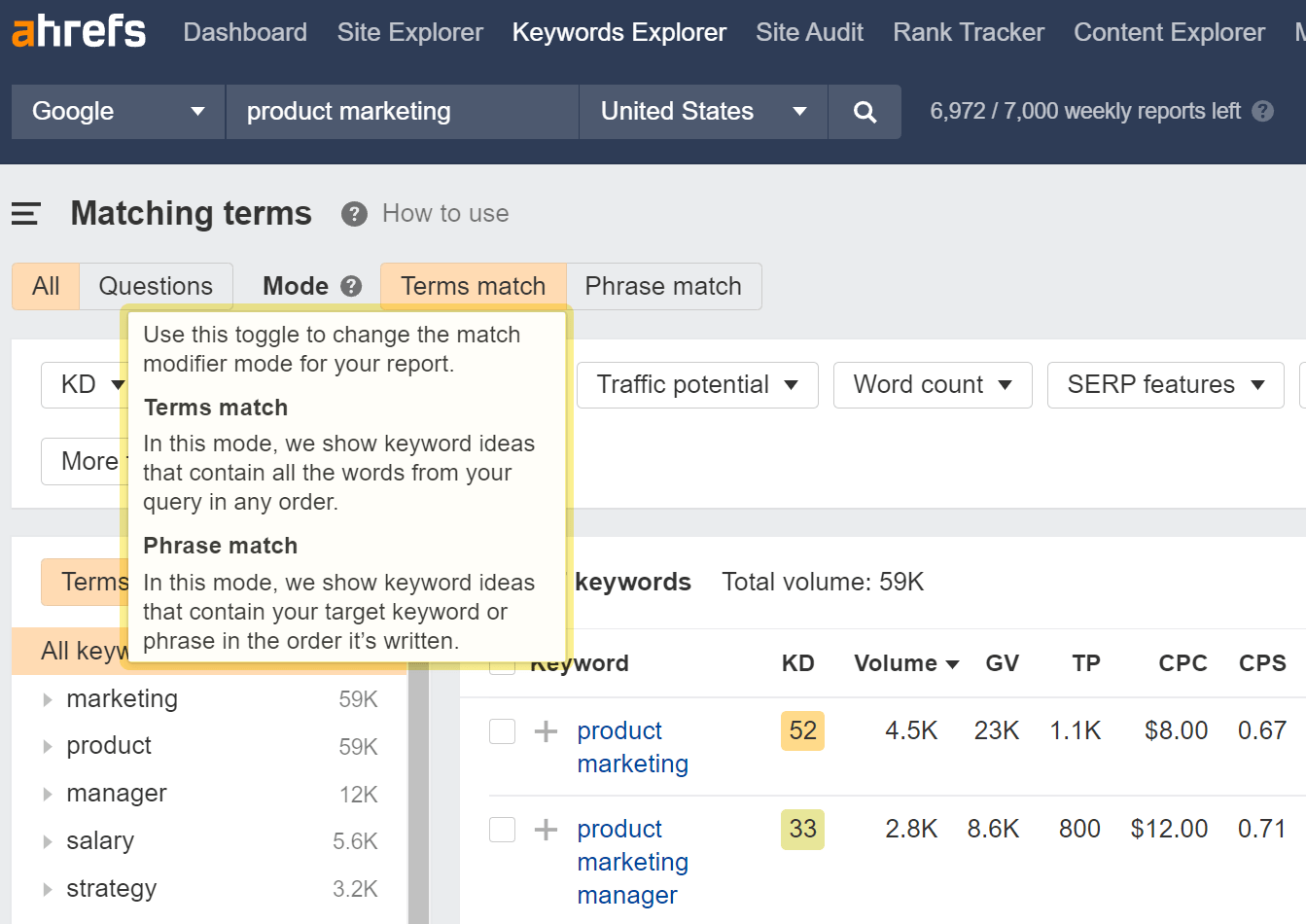
Task: Click the ahrefs logo
Action: 78,31
